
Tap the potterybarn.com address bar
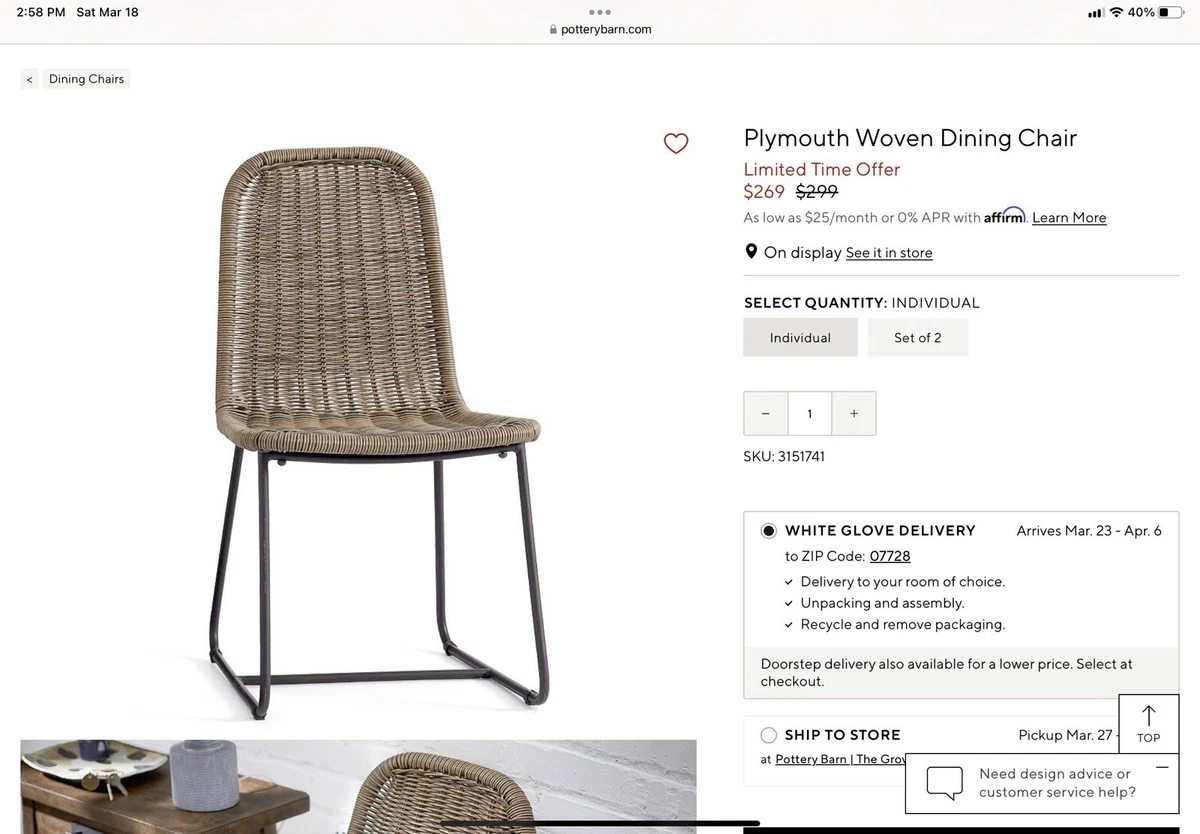coord(600,29)
